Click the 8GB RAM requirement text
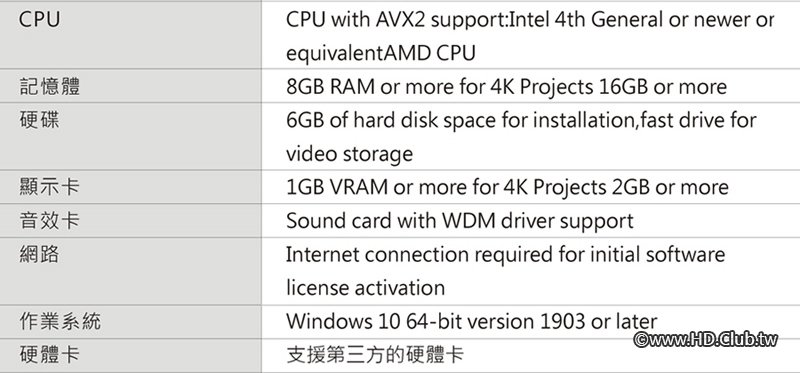 [506, 87]
